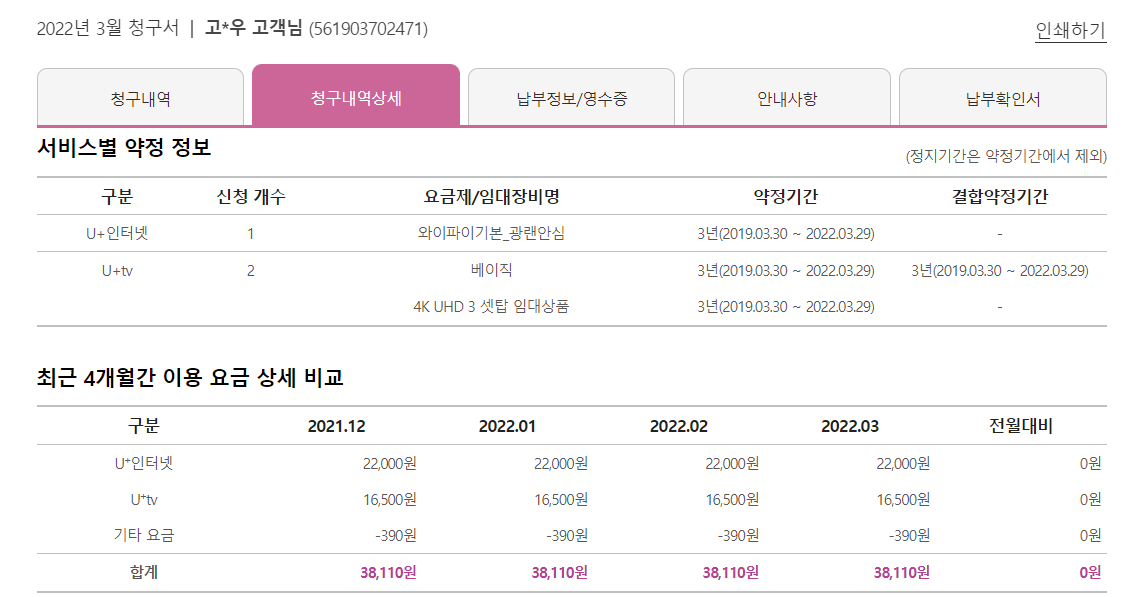Open the 납부확인서 tab
This screenshot has height=597, width=1148.
pyautogui.click(x=1003, y=98)
